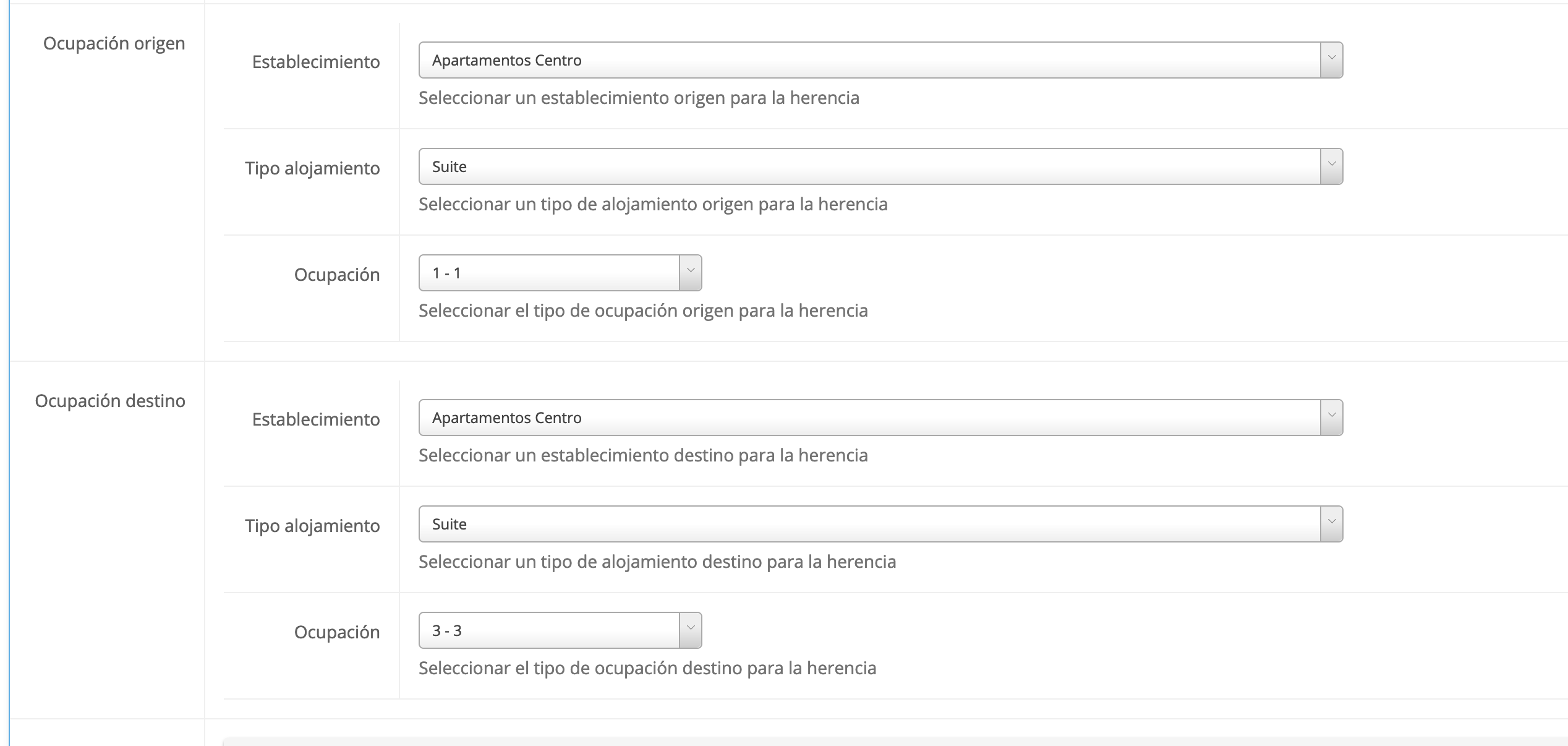Open the destination Ocupación dropdown with 3 - 3
The image size is (1568, 746).
(549, 630)
